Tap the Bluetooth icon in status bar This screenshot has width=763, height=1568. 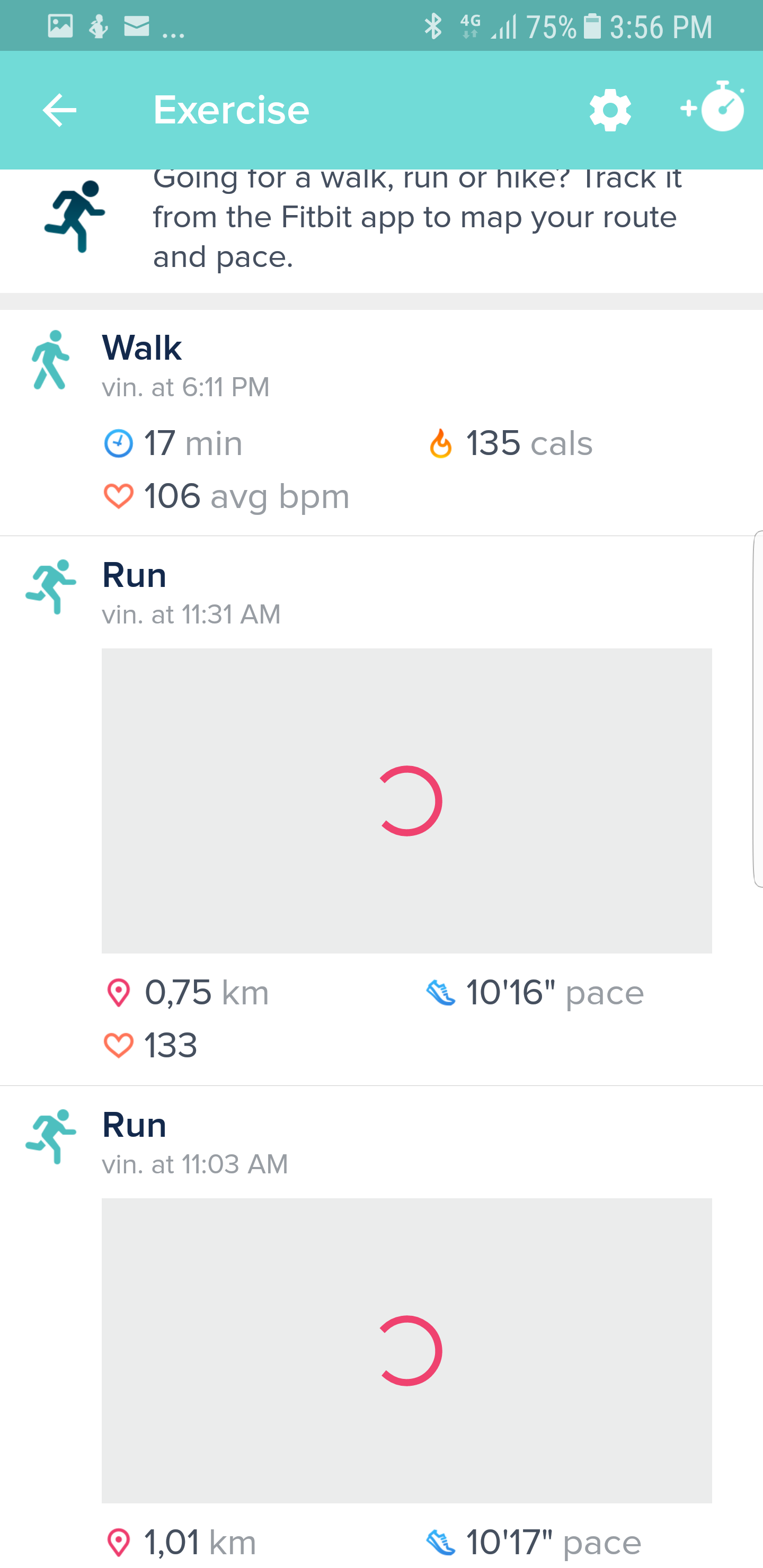click(x=433, y=27)
